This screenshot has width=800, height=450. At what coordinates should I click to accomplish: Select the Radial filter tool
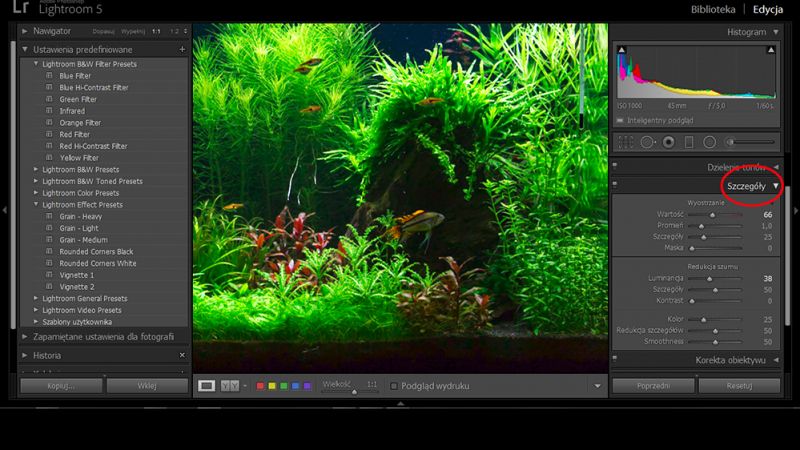pyautogui.click(x=709, y=142)
